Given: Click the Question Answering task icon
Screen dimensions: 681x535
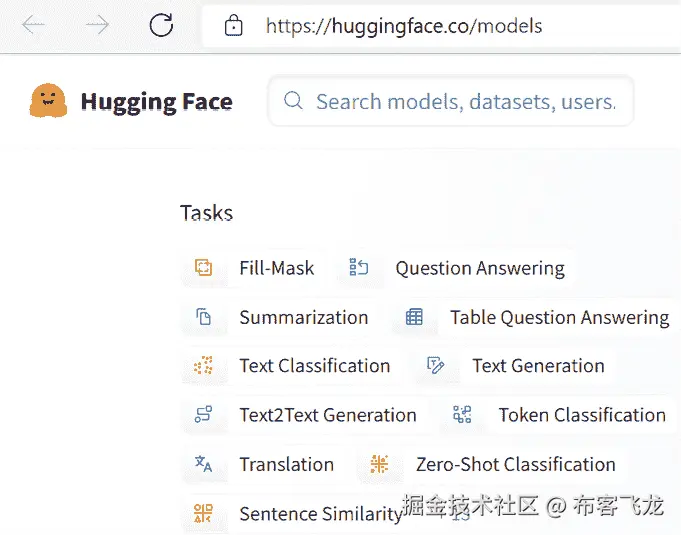Looking at the screenshot, I should (358, 268).
